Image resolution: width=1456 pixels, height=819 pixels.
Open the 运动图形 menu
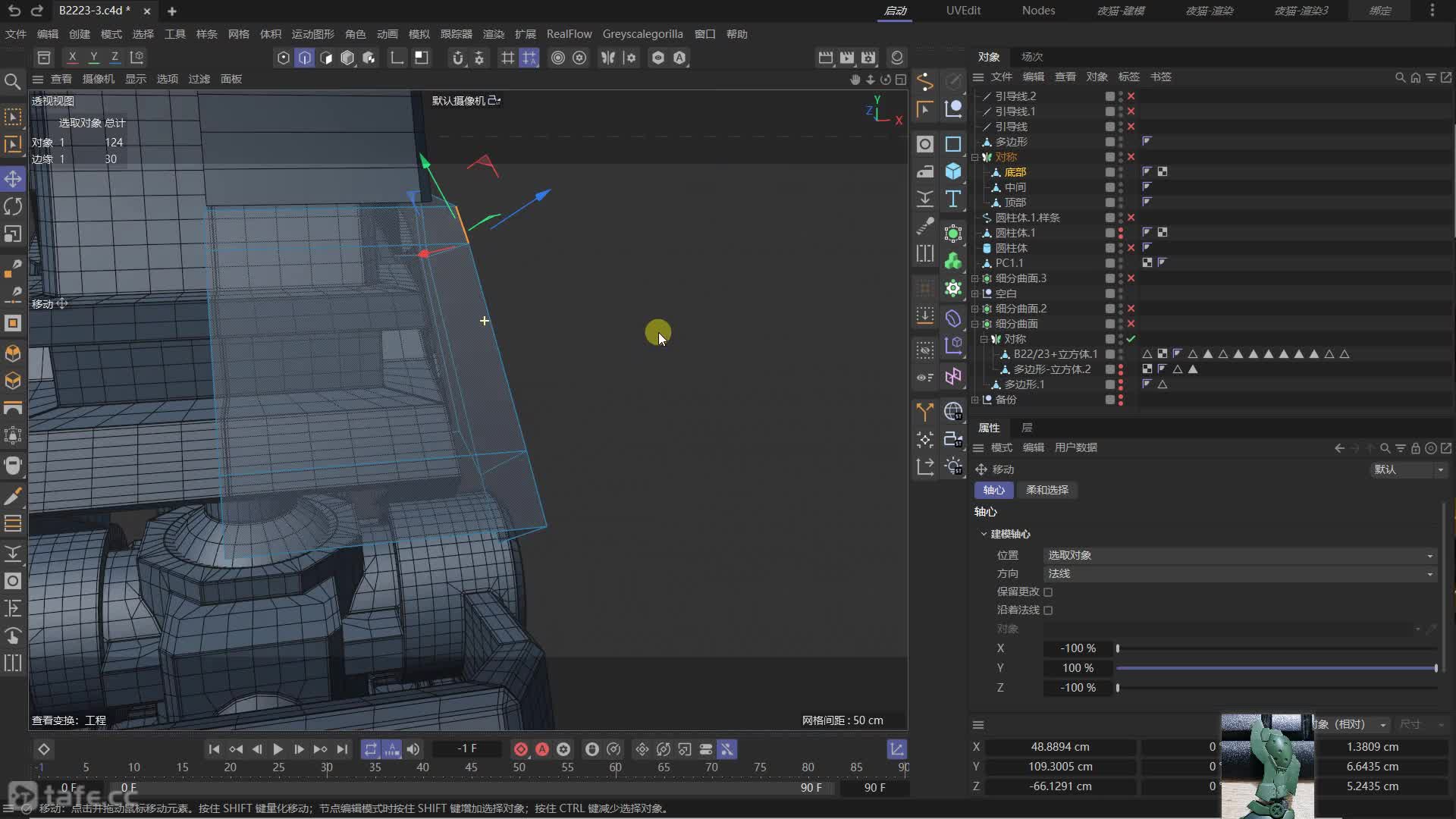click(x=312, y=34)
